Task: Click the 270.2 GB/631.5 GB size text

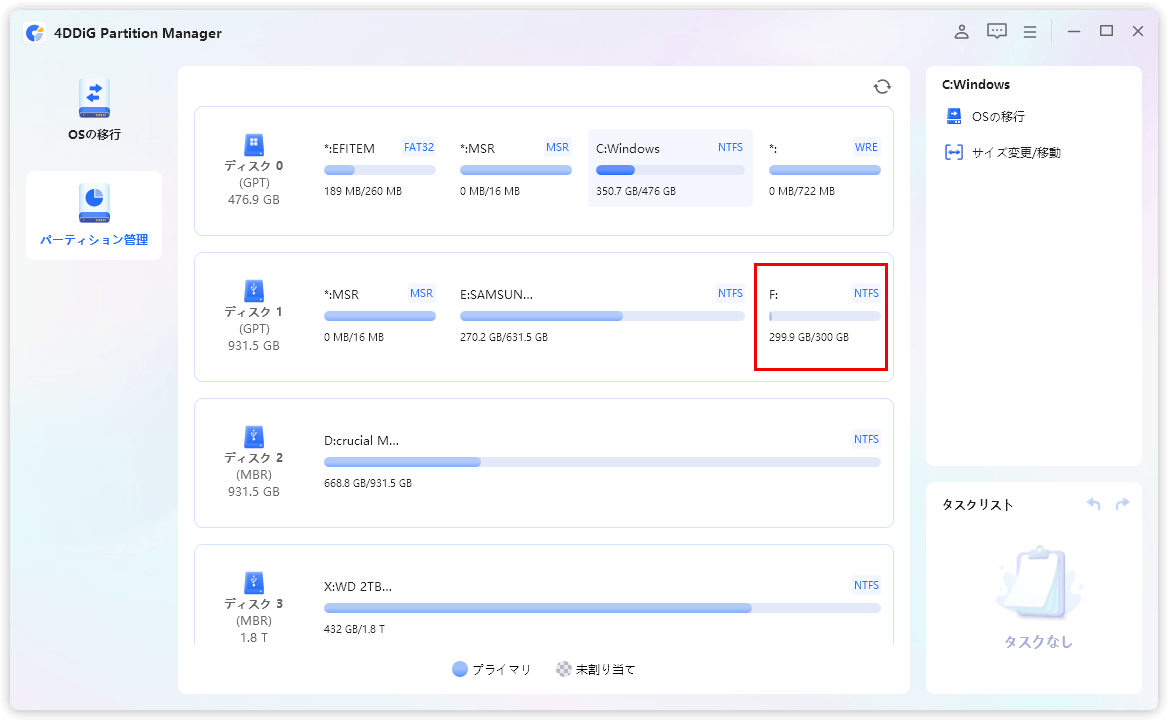Action: [x=504, y=337]
